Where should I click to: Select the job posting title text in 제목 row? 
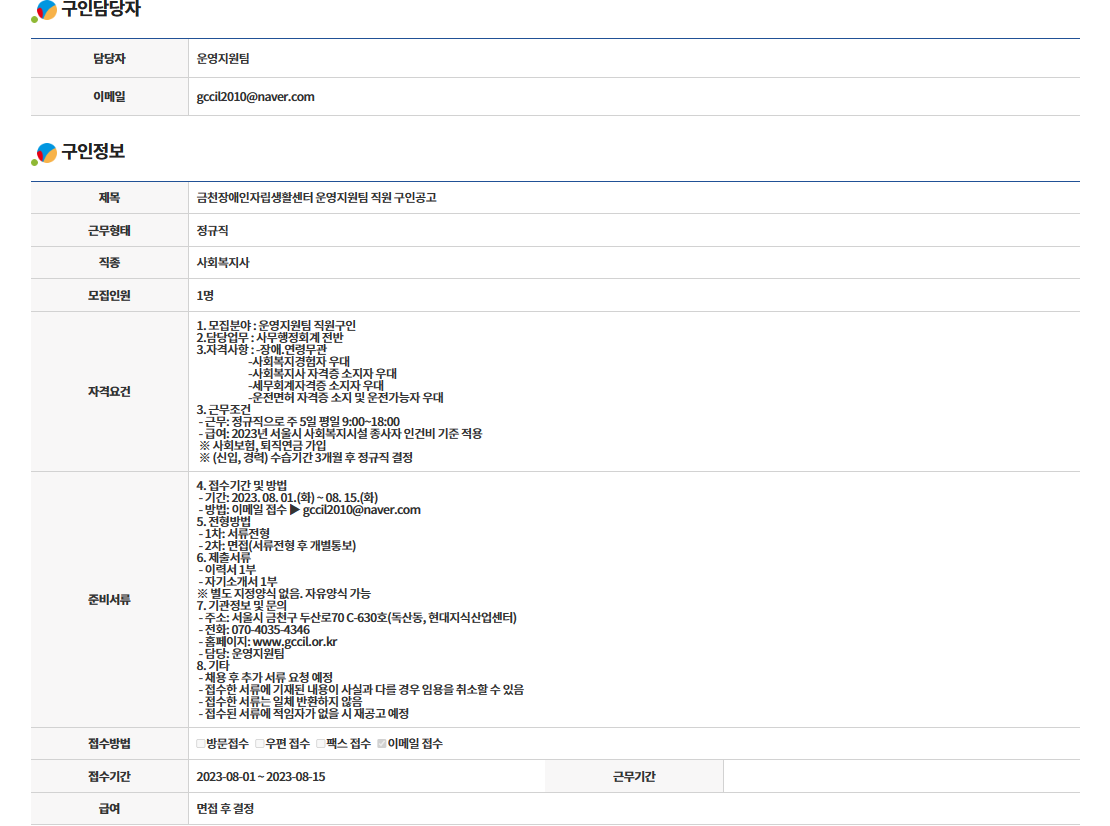pos(316,198)
